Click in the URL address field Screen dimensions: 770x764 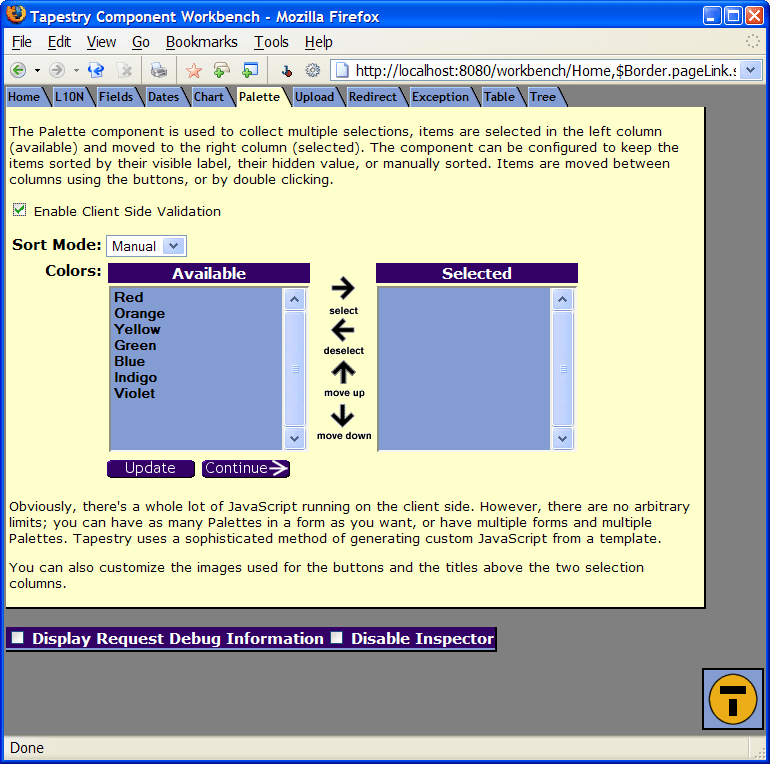(x=545, y=71)
